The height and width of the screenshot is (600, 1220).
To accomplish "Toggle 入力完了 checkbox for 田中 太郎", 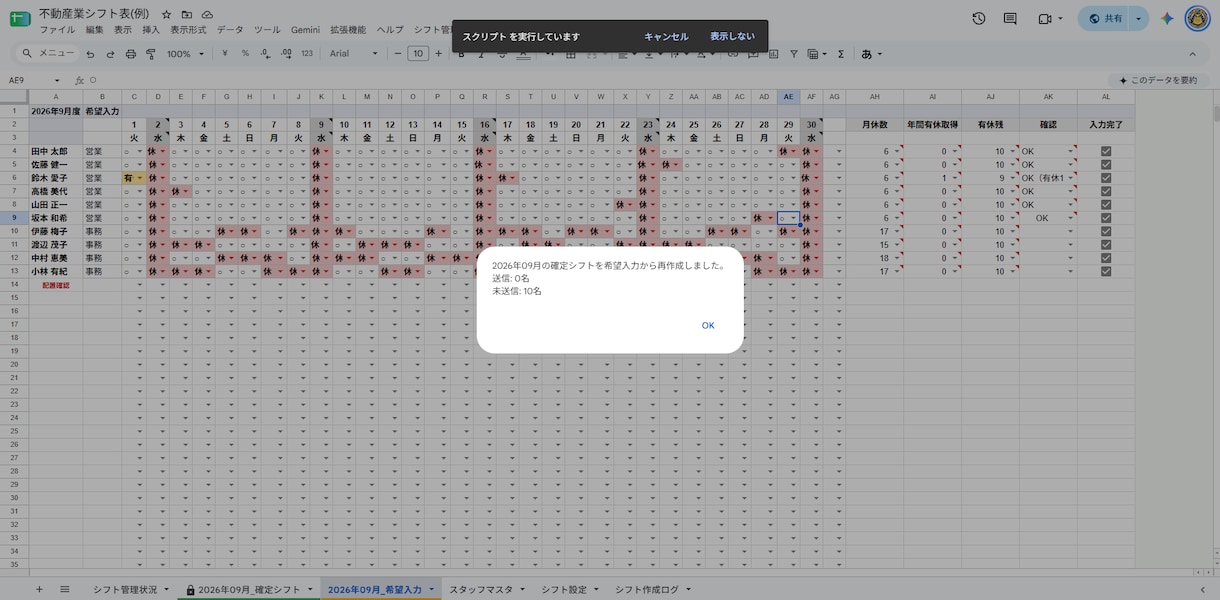I will point(1106,151).
